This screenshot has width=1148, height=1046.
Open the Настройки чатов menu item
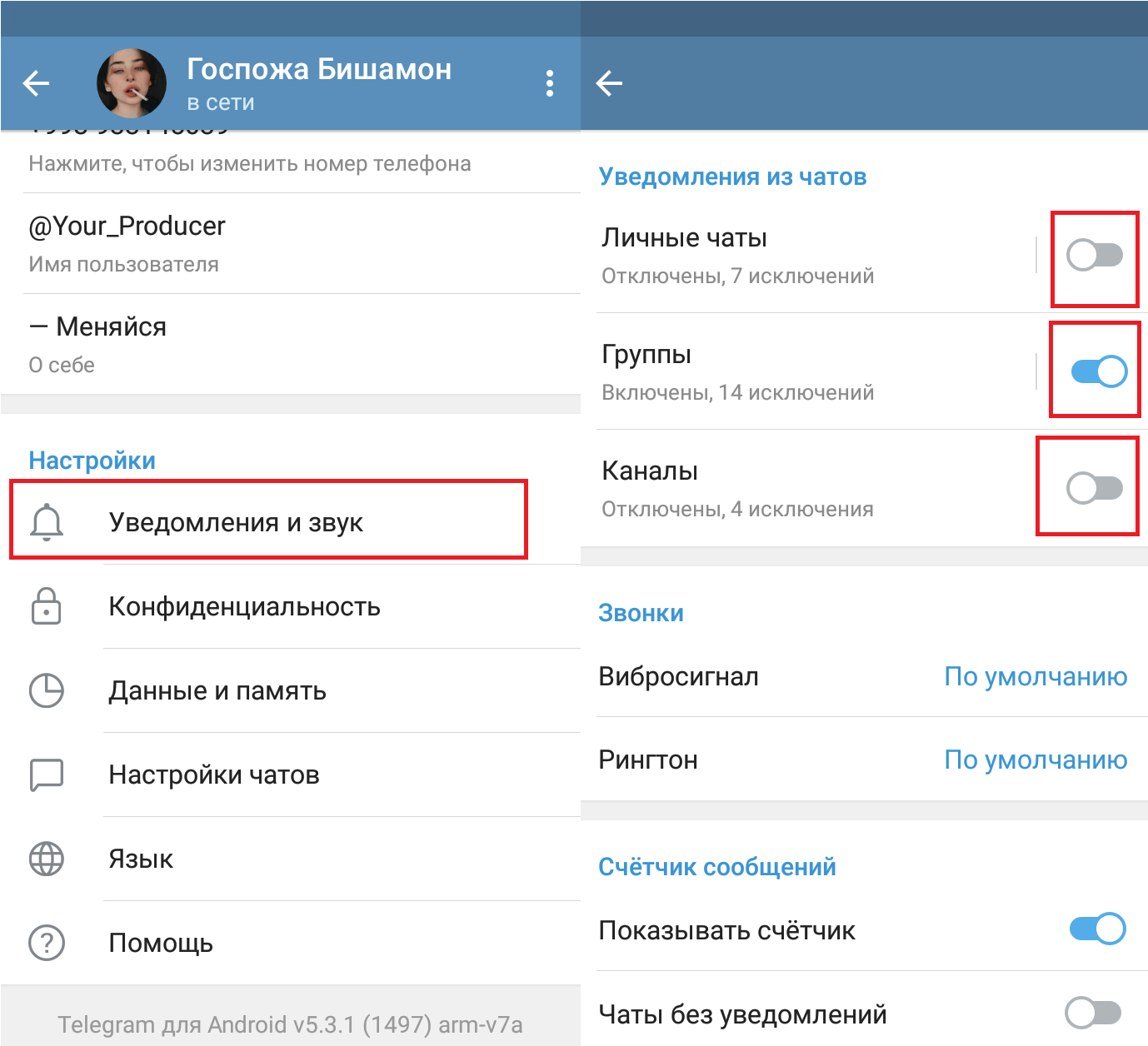[214, 775]
